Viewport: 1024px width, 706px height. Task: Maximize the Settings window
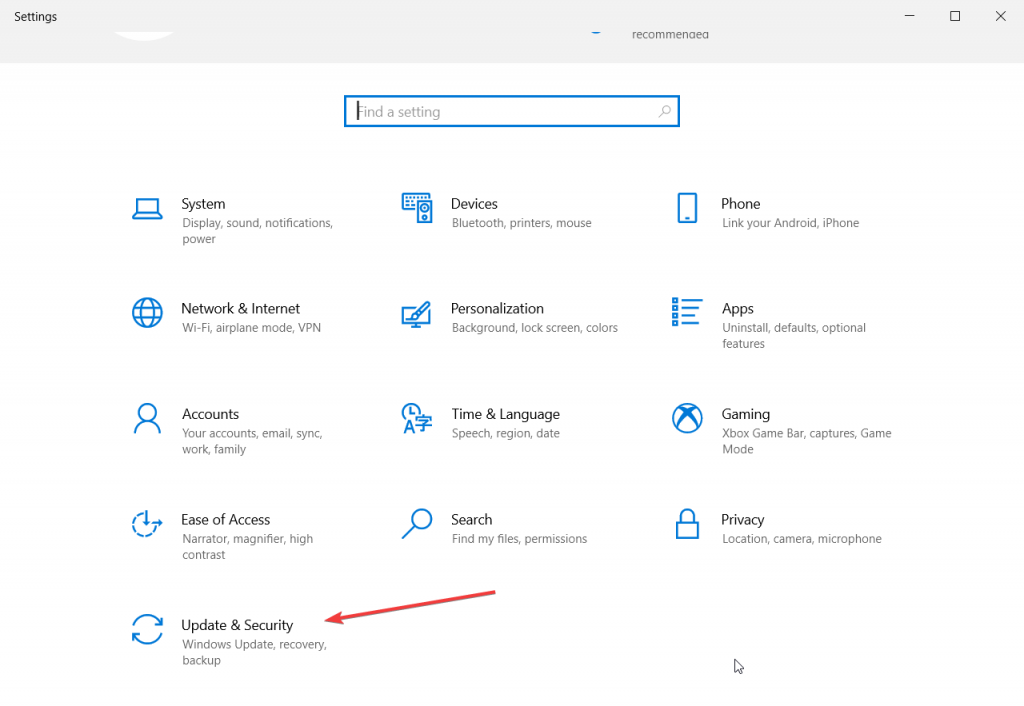click(x=955, y=16)
